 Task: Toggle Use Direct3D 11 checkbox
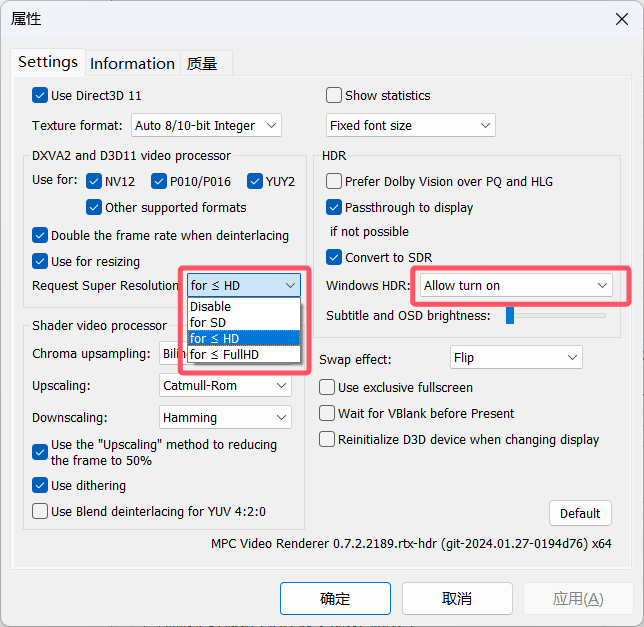coord(40,96)
